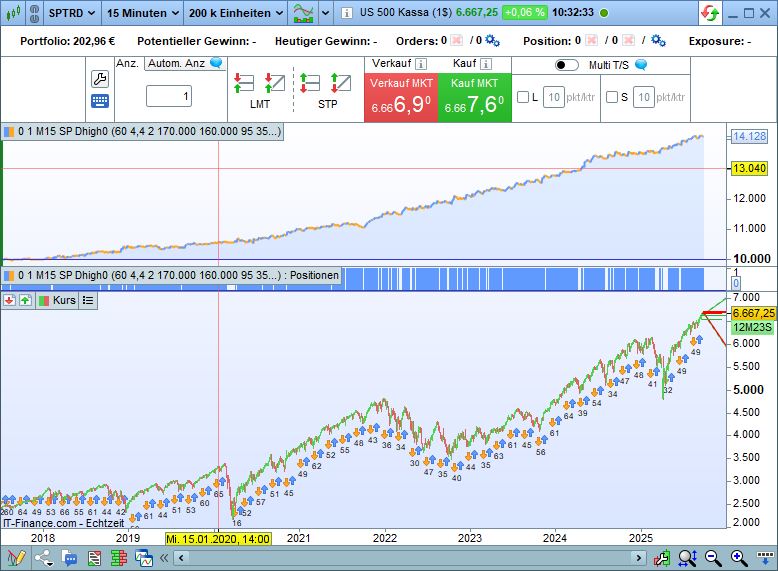The height and width of the screenshot is (571, 778).
Task: Place first STP stop order icon
Action: tap(310, 83)
